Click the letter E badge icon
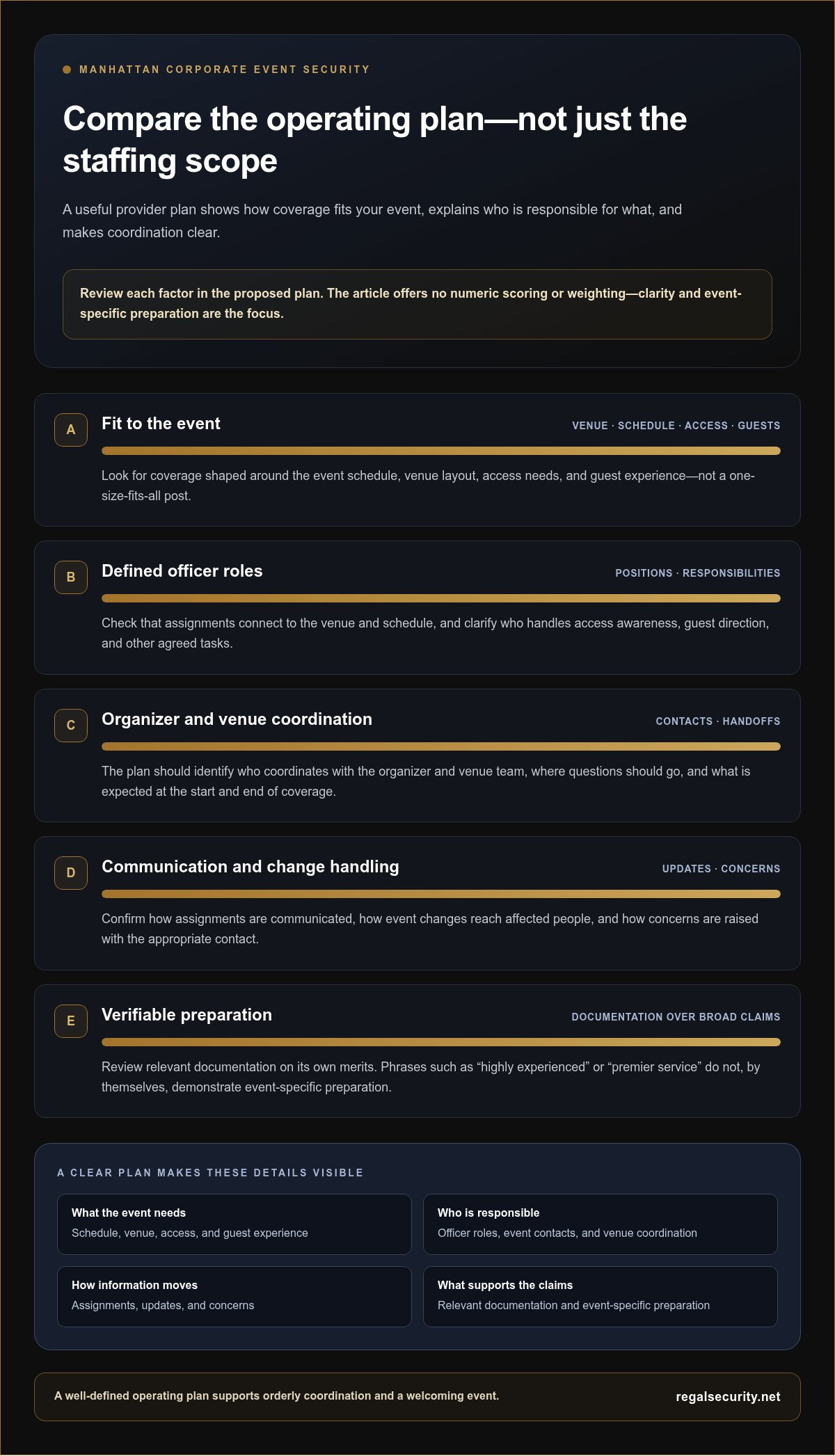835x1456 pixels. click(x=71, y=1021)
